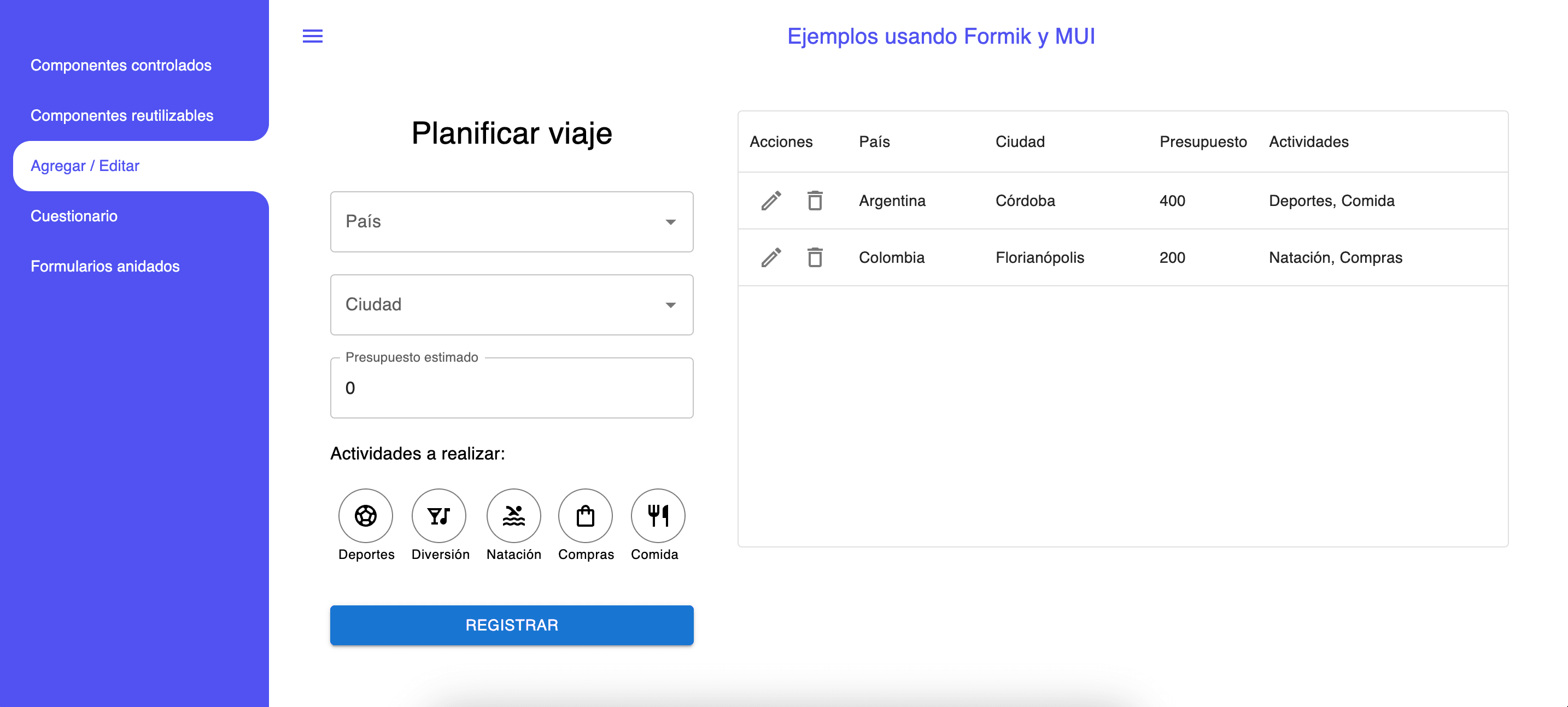Edit the Colombia row with pencil icon
The height and width of the screenshot is (707, 1568).
tap(771, 257)
